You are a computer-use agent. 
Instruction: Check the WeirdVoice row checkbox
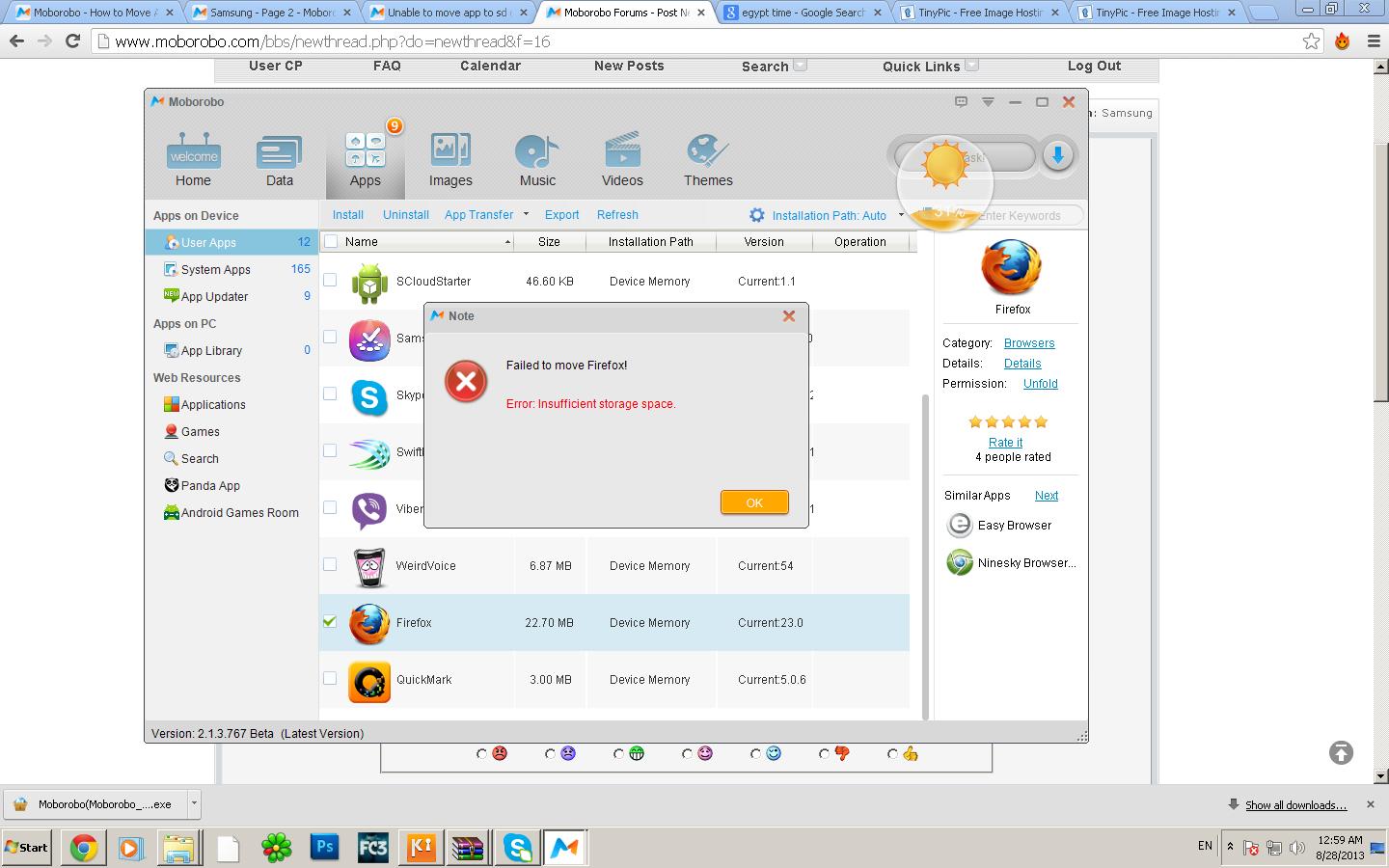(x=330, y=564)
